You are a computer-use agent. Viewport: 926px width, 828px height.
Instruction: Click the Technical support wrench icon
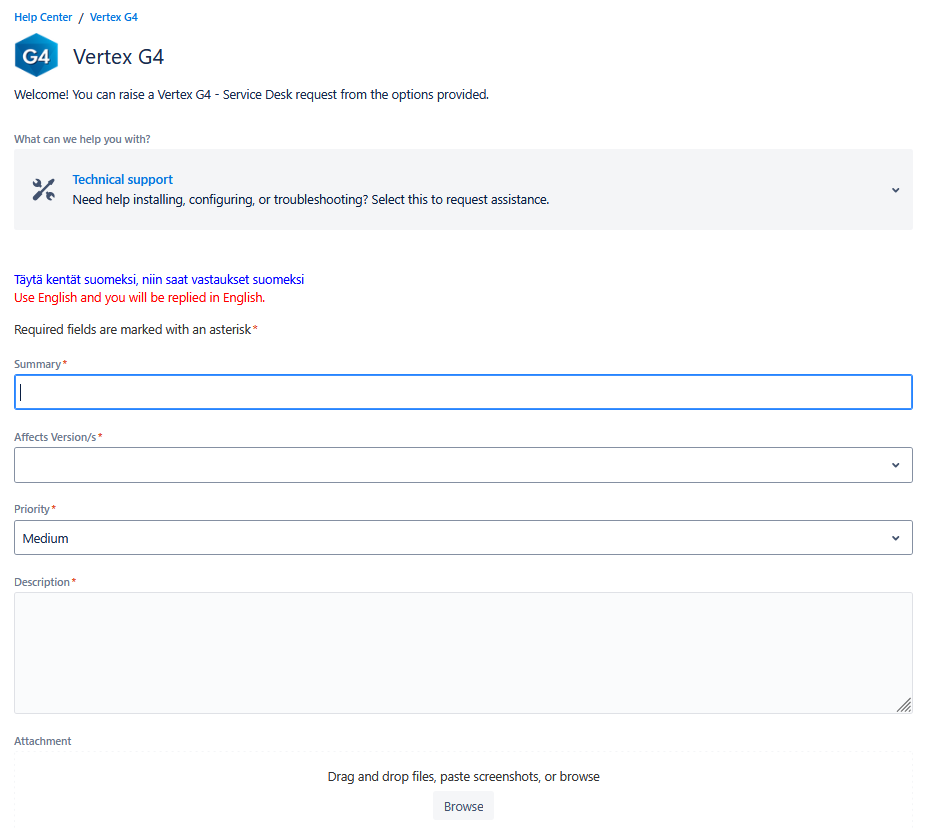pos(43,190)
